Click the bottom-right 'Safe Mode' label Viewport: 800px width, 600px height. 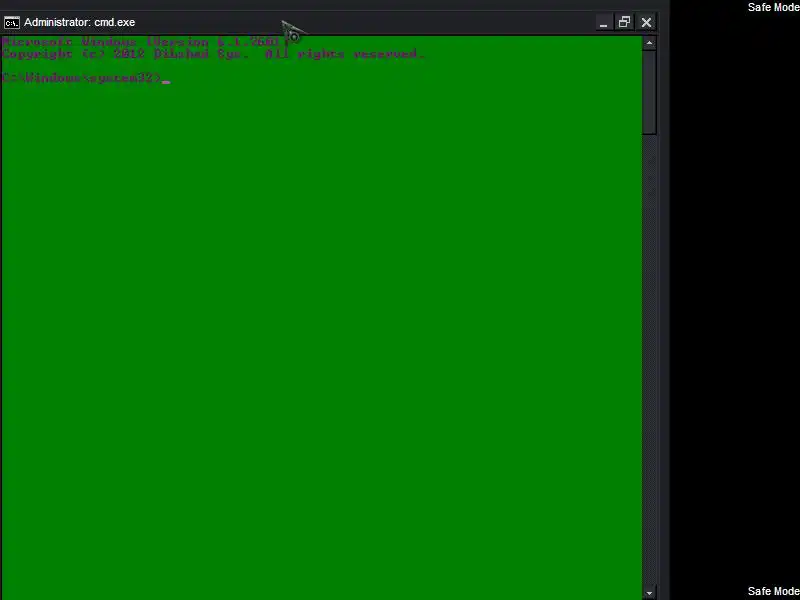[x=773, y=591]
